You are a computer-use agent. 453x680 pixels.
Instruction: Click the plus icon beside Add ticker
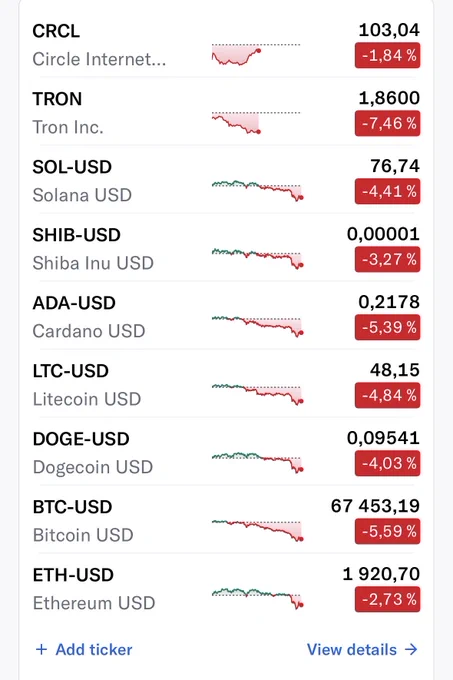pos(41,649)
